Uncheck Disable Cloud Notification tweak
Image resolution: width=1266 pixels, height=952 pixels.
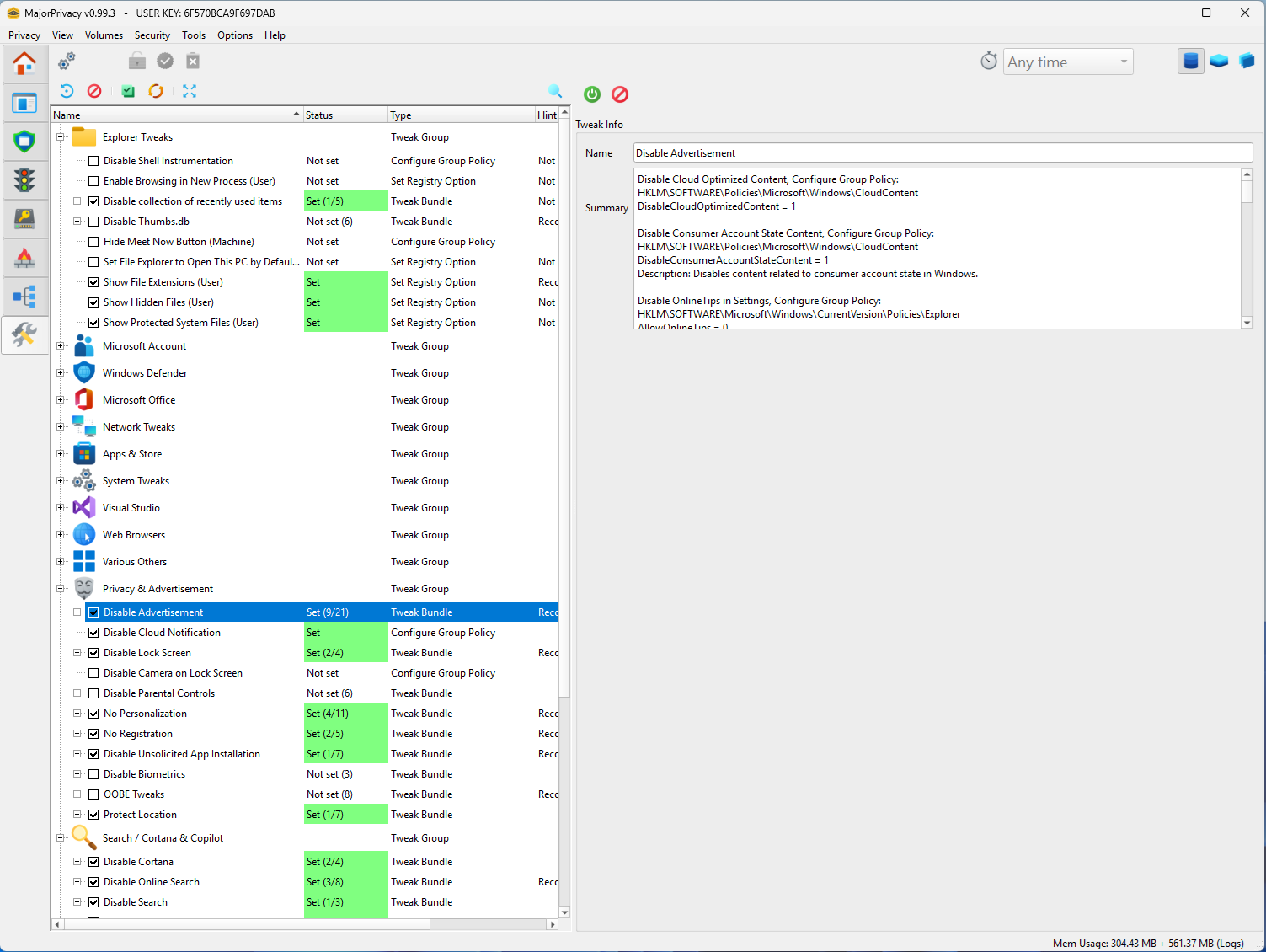tap(93, 632)
